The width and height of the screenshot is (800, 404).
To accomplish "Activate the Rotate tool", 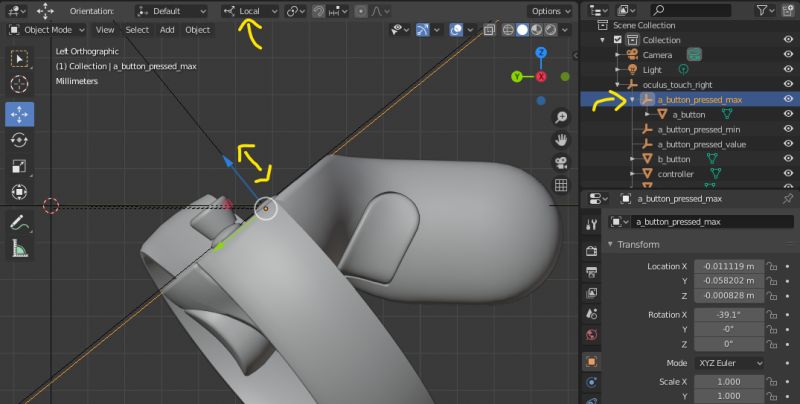I will (19, 140).
